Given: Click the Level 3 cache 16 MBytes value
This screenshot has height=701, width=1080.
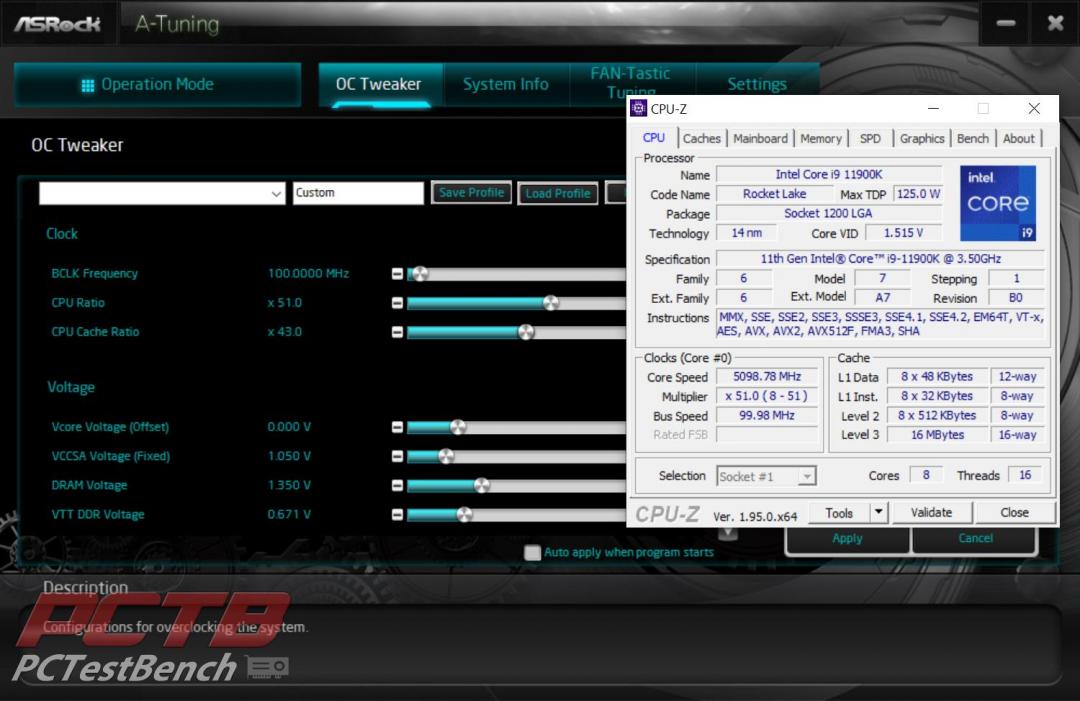Looking at the screenshot, I should pyautogui.click(x=937, y=435).
